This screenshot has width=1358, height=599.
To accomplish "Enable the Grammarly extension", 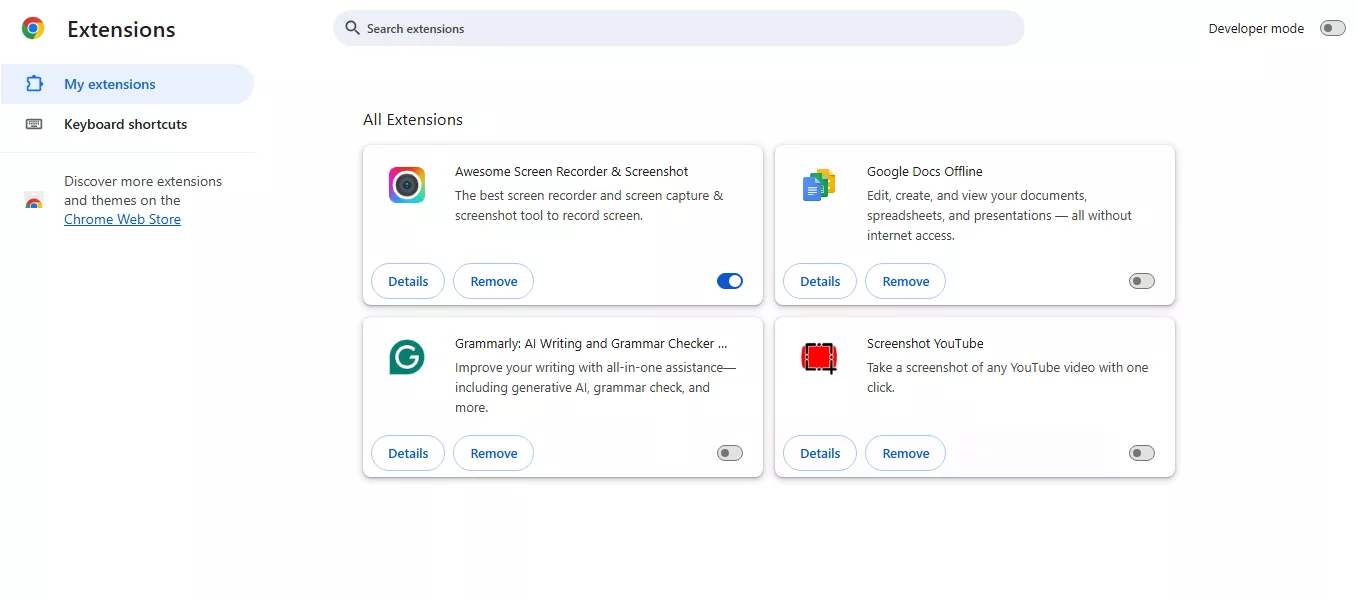I will [729, 453].
